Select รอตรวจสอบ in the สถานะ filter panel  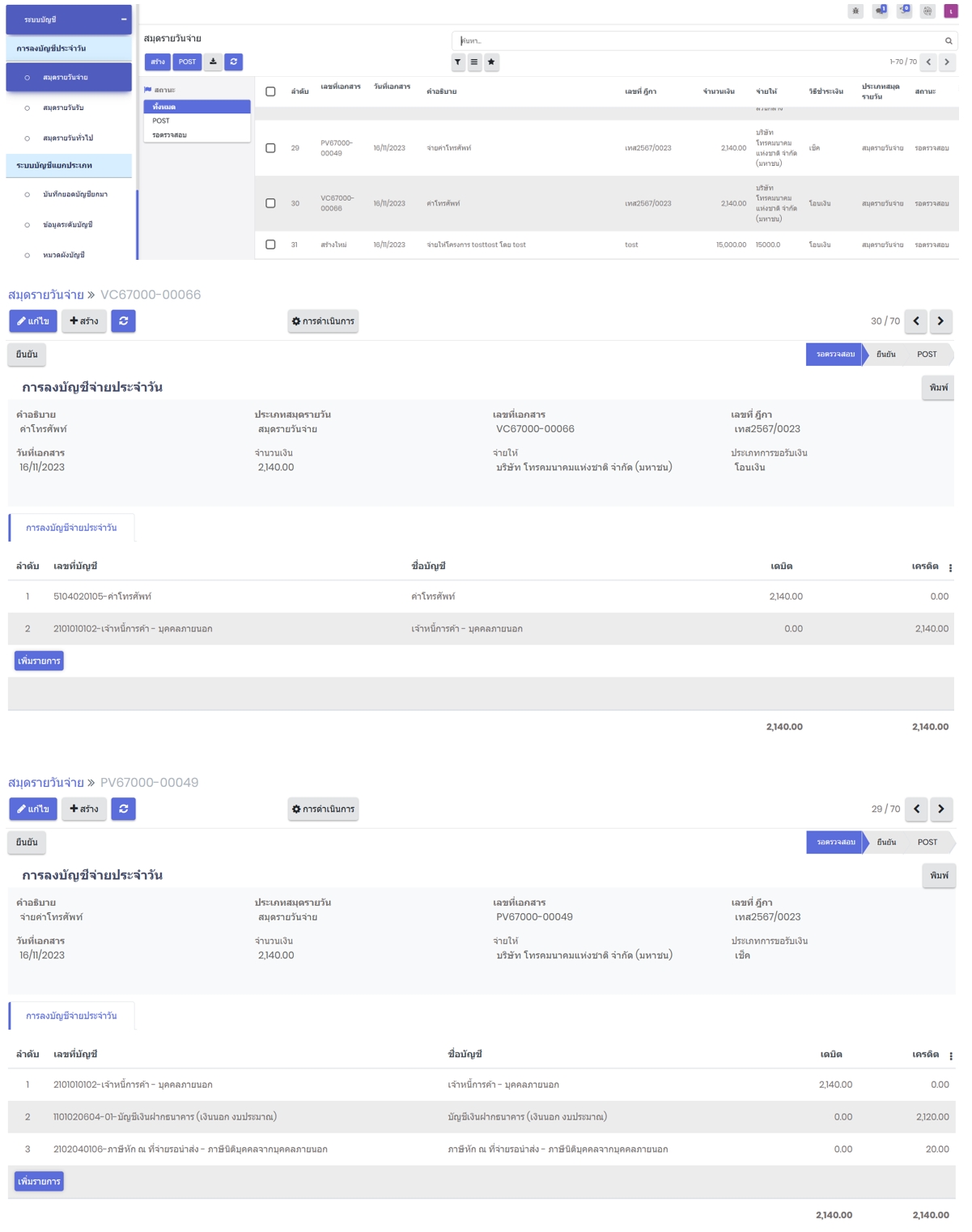(197, 135)
